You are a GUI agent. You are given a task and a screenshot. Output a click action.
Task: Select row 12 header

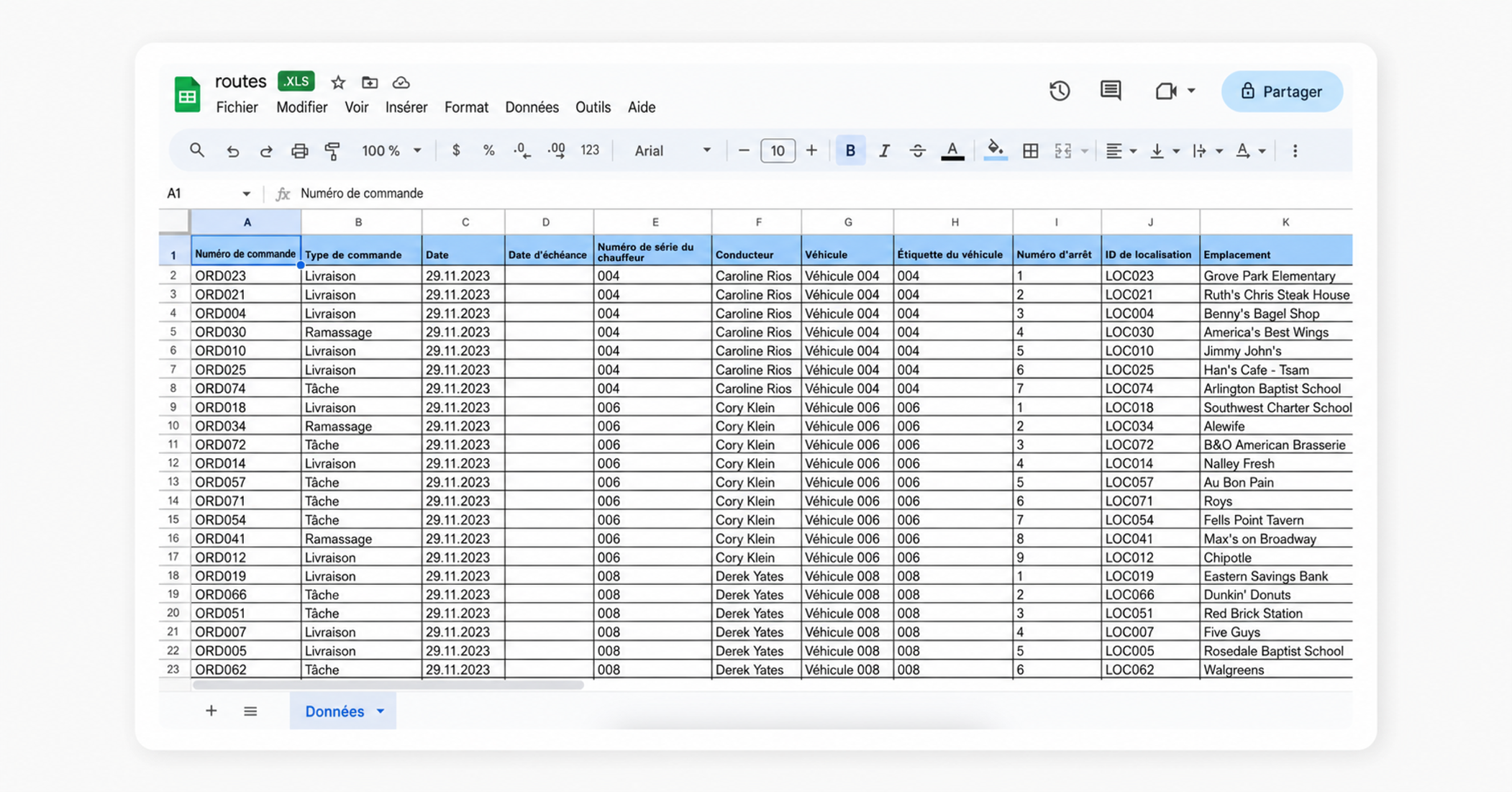coord(173,463)
